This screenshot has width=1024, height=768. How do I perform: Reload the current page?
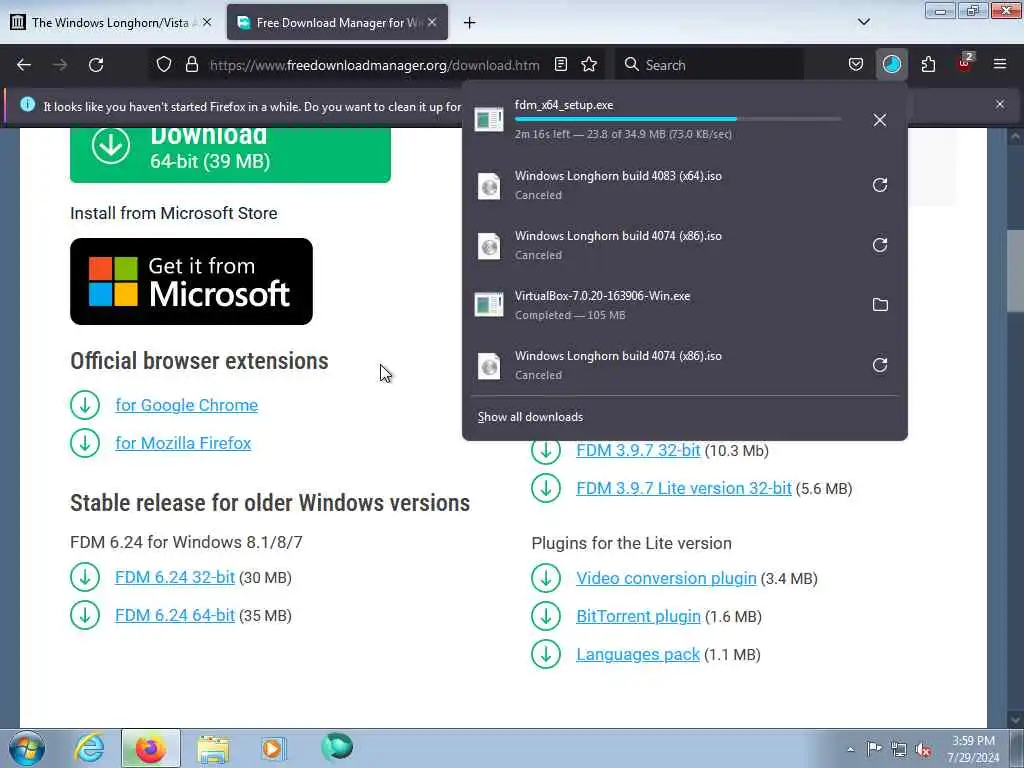[96, 65]
